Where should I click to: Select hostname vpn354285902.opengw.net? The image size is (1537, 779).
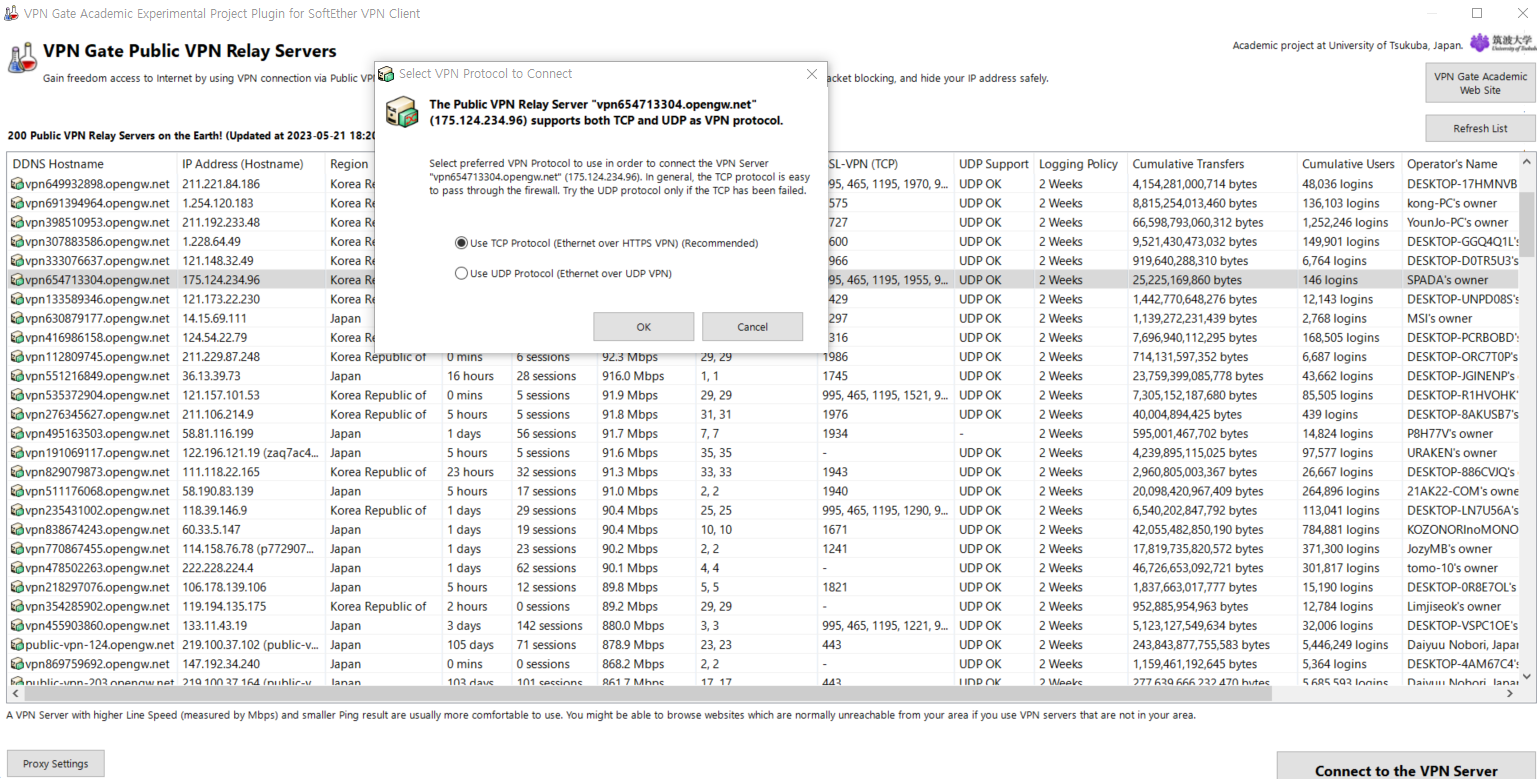[x=98, y=606]
